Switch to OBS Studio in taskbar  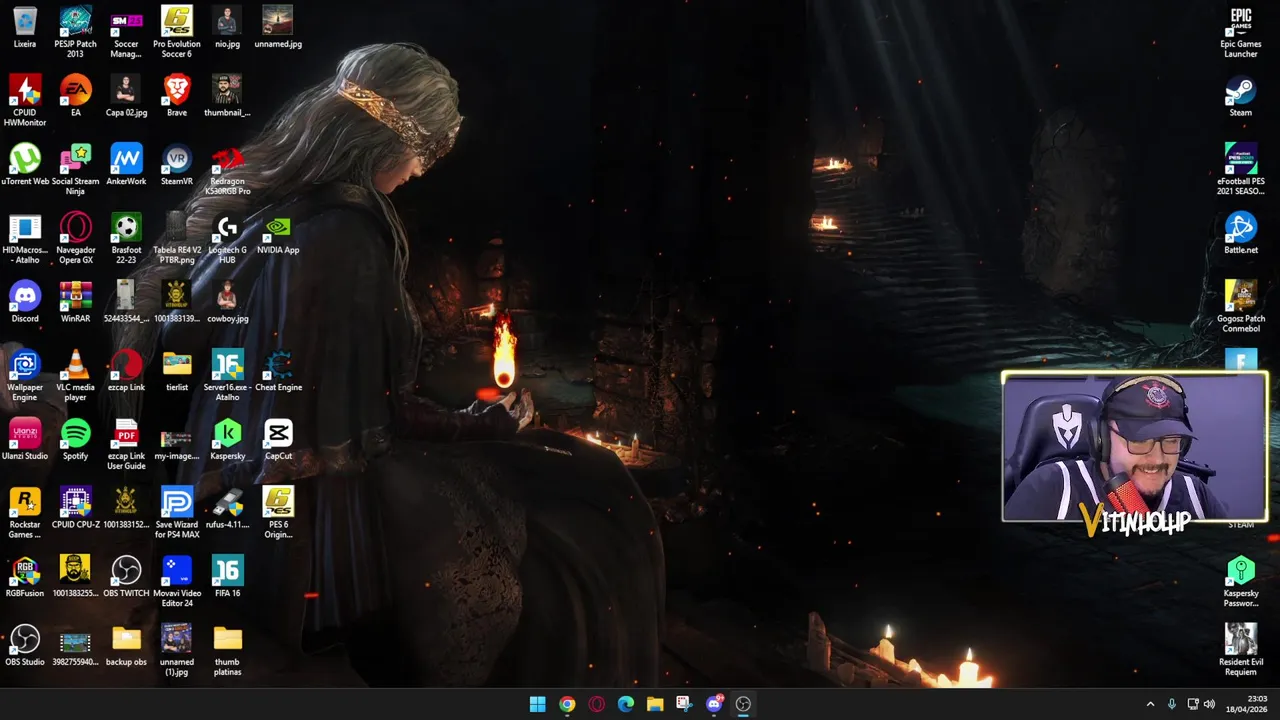[743, 704]
